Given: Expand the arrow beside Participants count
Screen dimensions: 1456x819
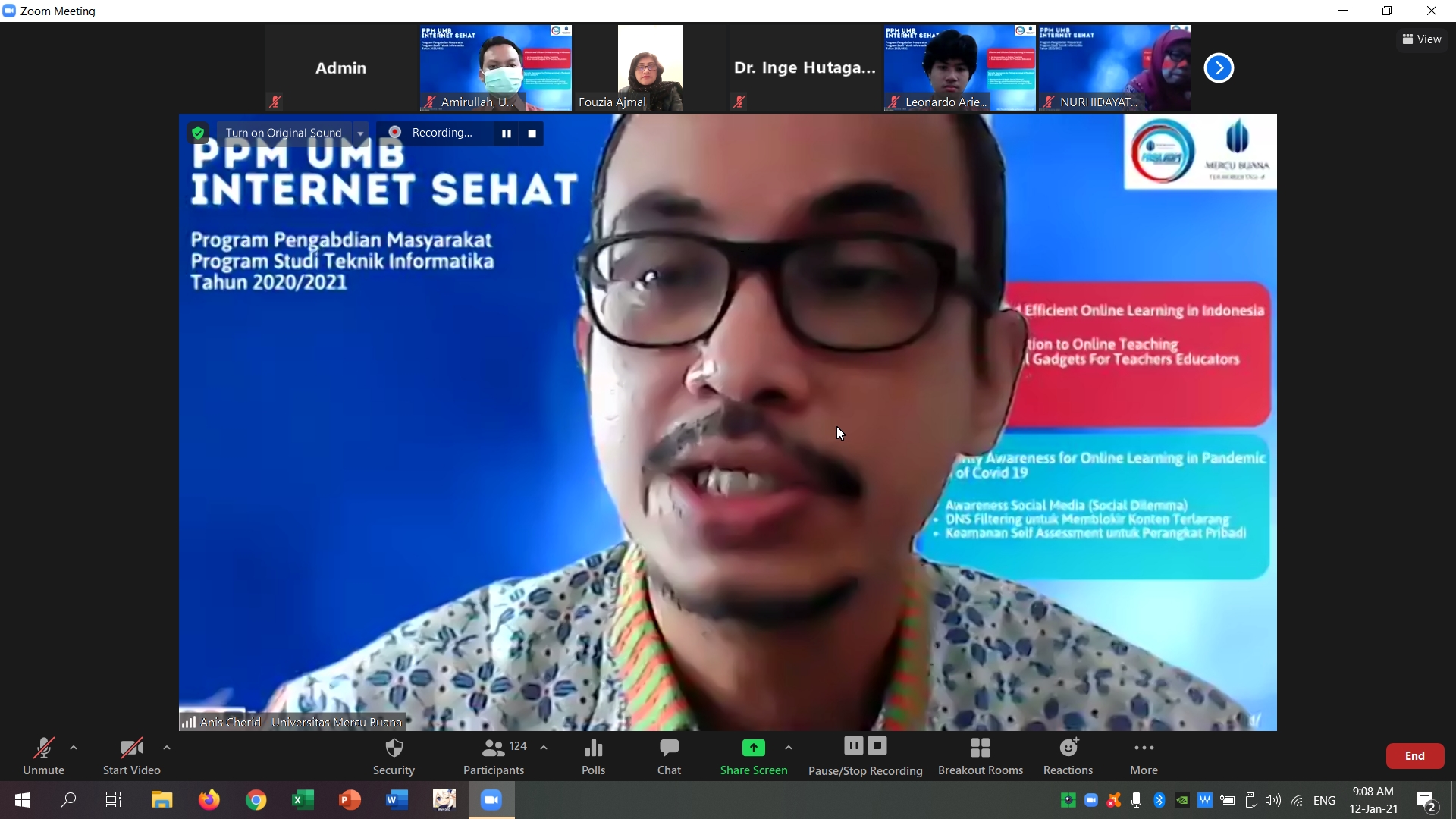Looking at the screenshot, I should coord(544,748).
